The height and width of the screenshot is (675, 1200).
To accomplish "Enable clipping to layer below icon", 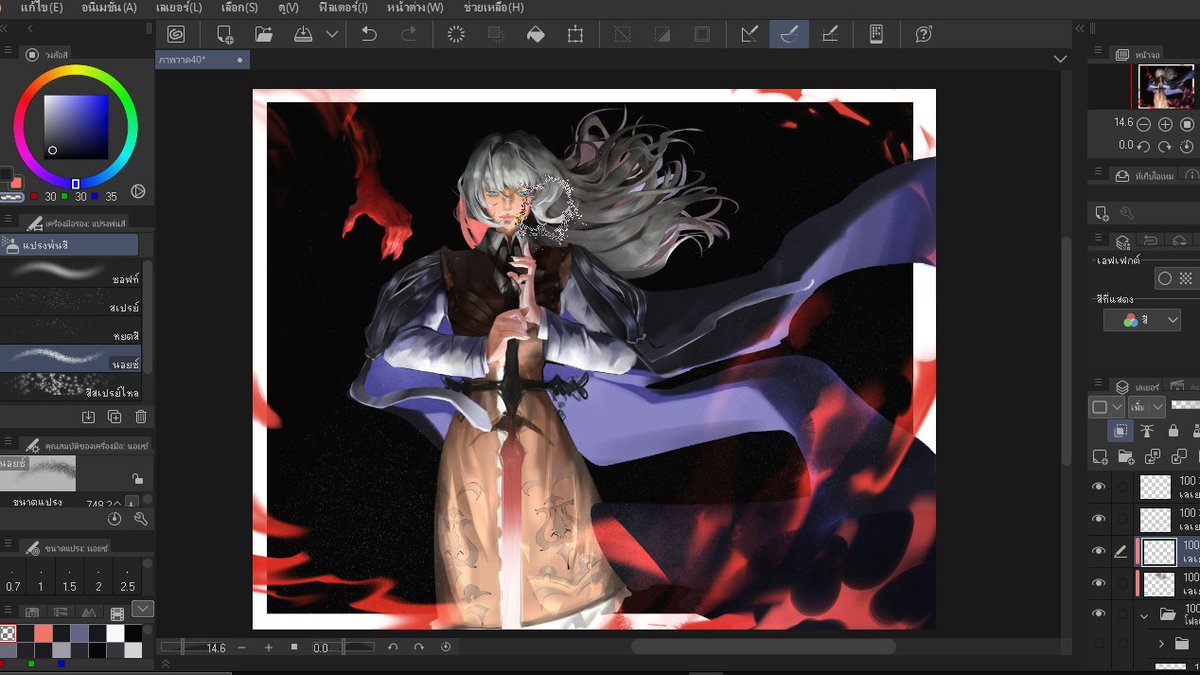I will 1122,432.
